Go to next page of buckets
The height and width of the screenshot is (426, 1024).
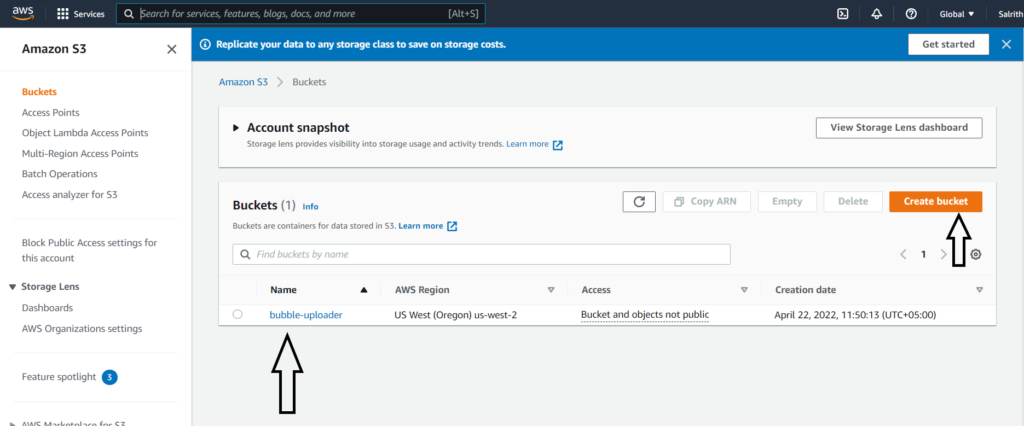tap(943, 254)
